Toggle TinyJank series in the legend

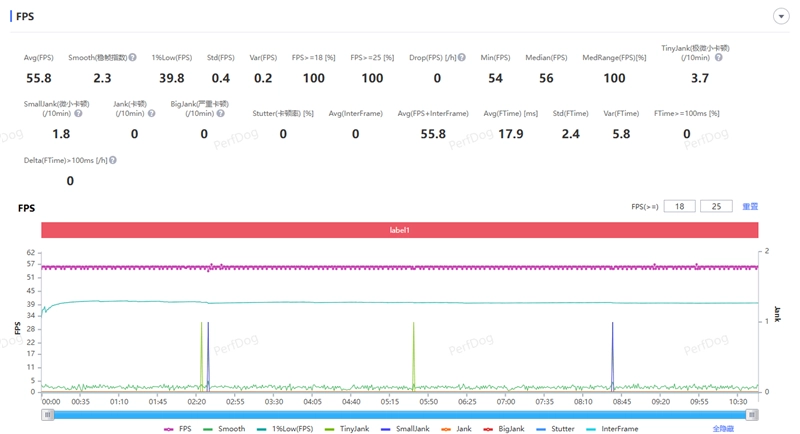347,429
